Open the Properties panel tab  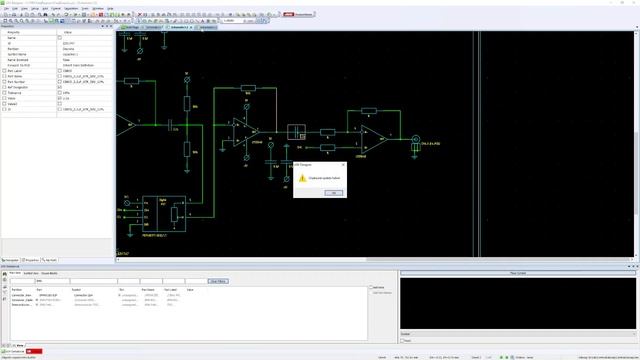[x=31, y=260]
